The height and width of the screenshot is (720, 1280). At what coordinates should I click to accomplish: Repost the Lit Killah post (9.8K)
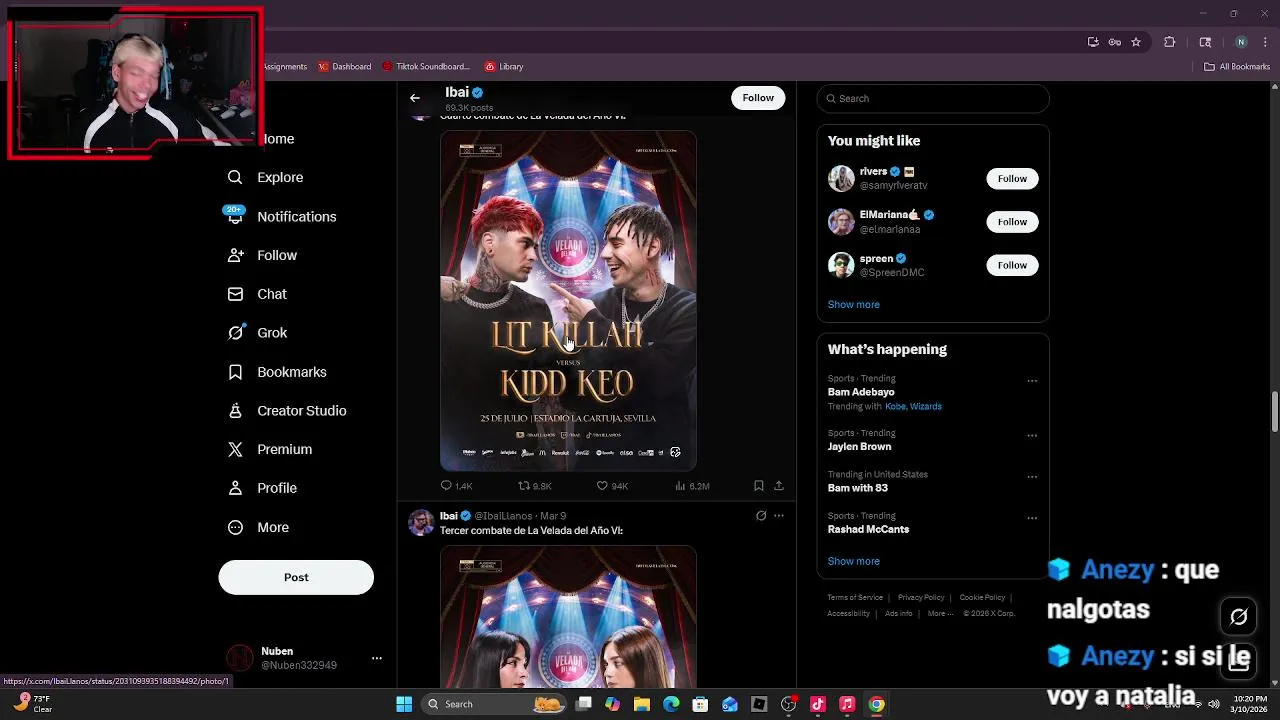tap(534, 486)
